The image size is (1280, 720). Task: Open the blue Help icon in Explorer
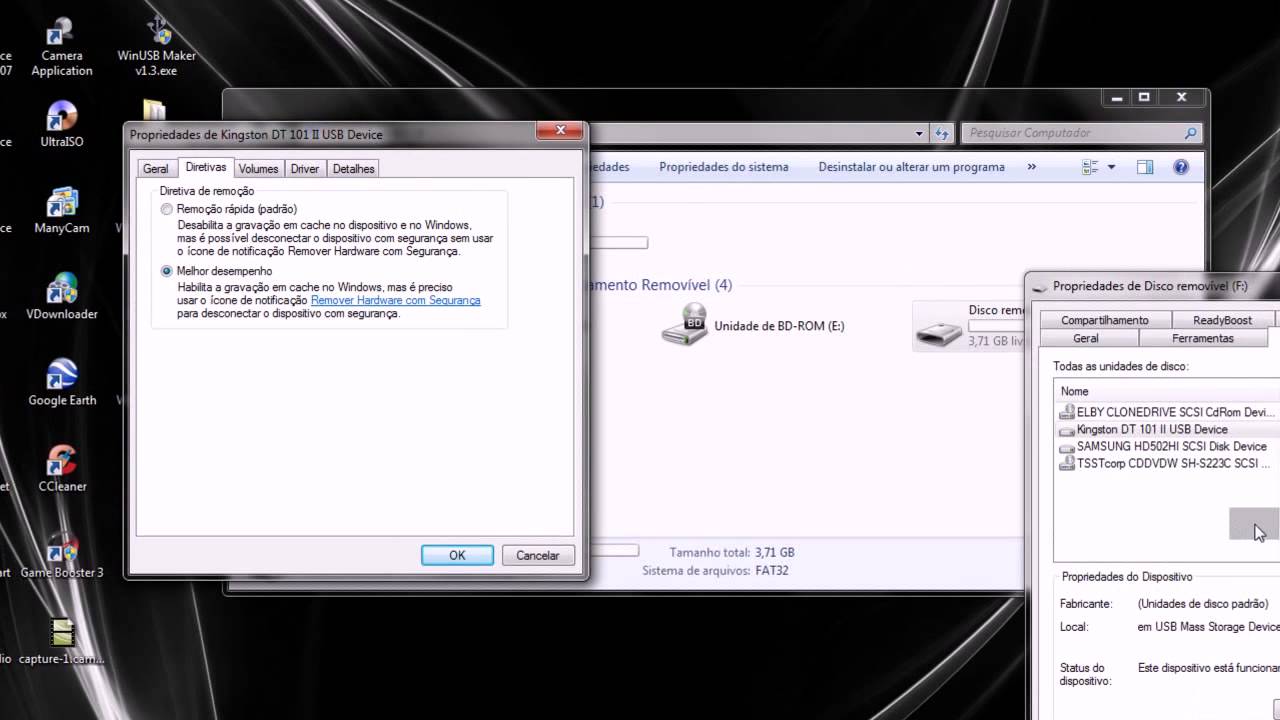click(1181, 167)
